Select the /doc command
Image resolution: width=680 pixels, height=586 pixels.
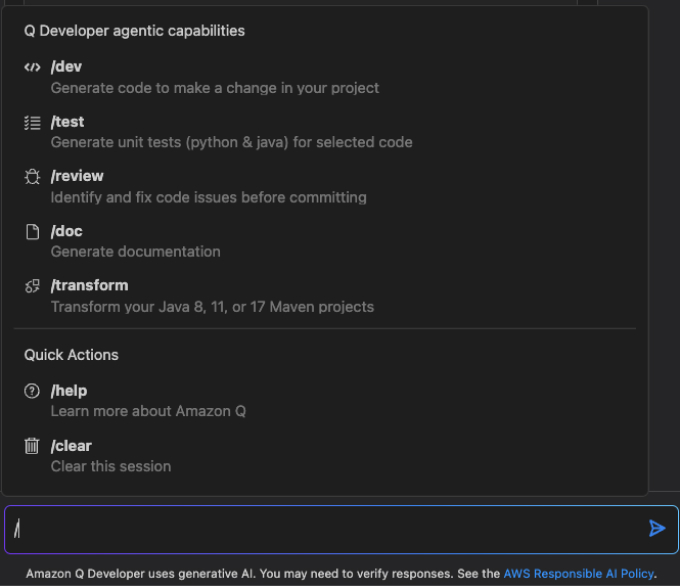[x=325, y=241]
